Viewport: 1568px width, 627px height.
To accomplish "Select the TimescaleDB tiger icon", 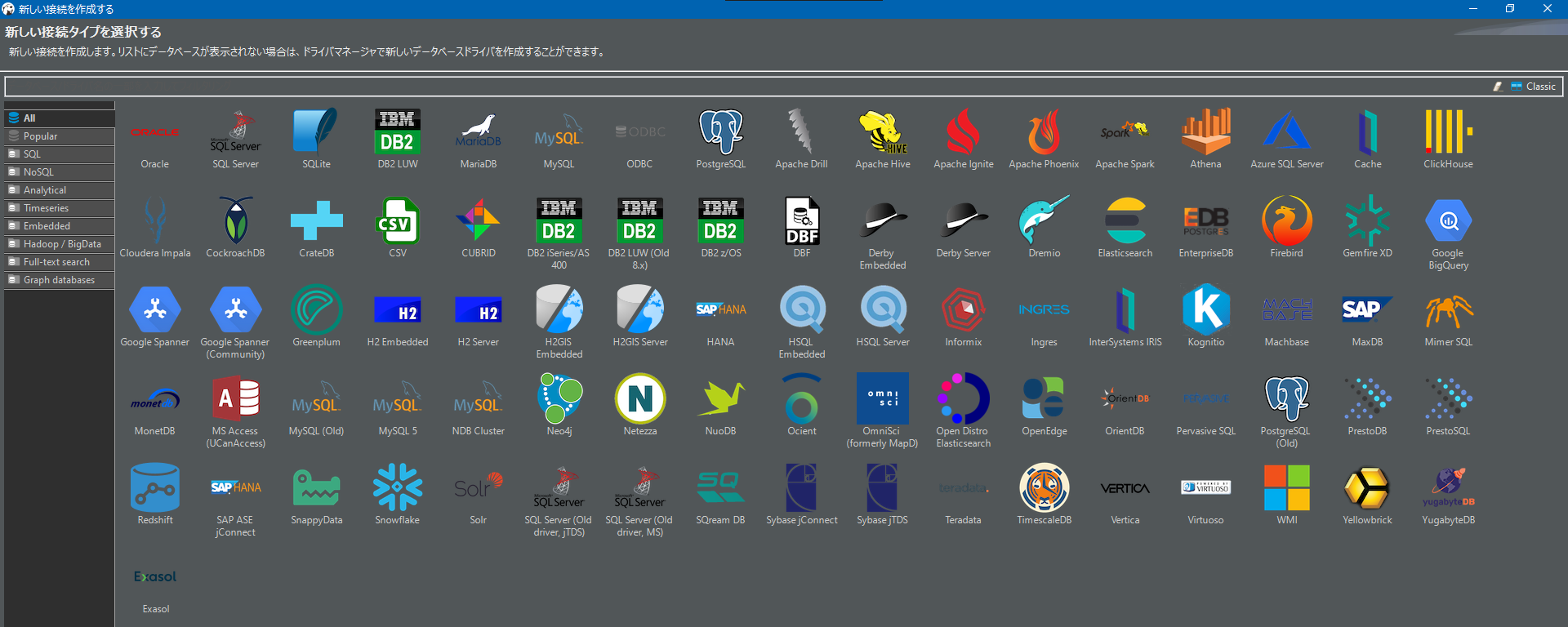I will tap(1044, 488).
